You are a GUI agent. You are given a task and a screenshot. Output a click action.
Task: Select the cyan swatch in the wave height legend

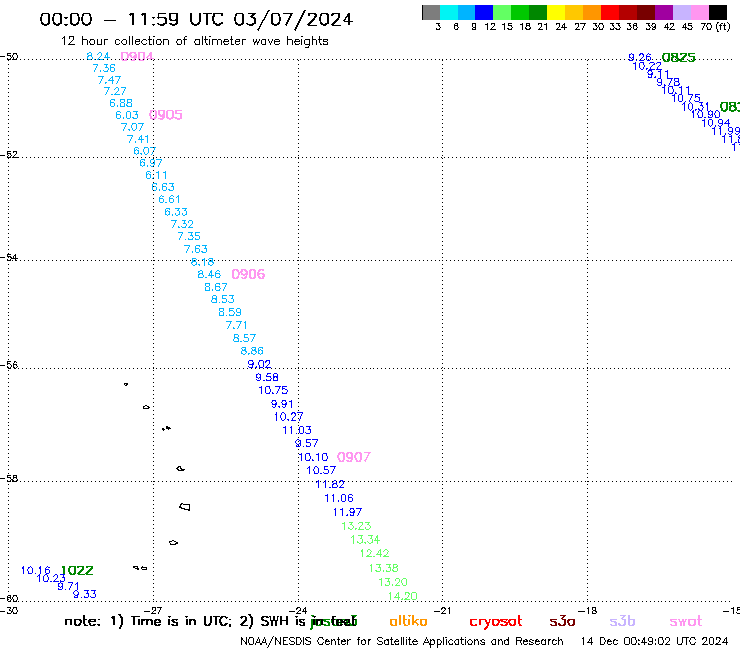coord(449,12)
